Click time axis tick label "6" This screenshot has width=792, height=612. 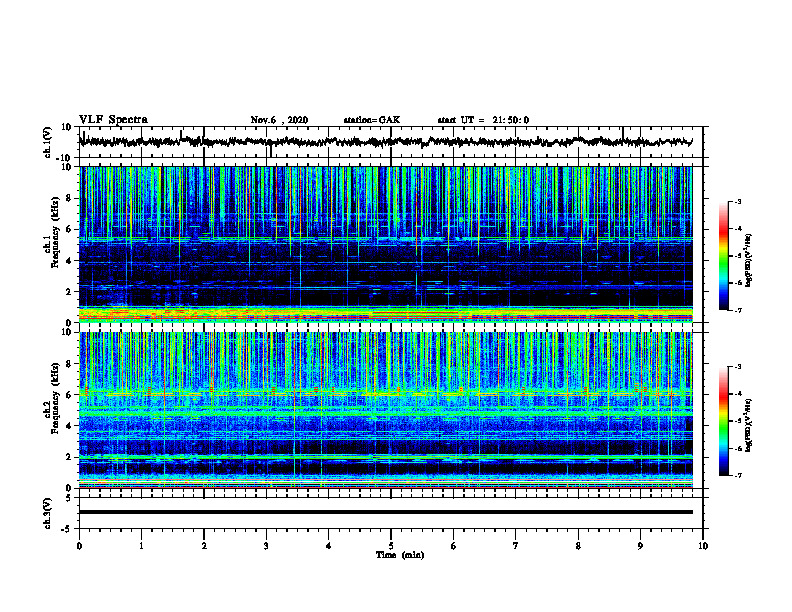(454, 546)
